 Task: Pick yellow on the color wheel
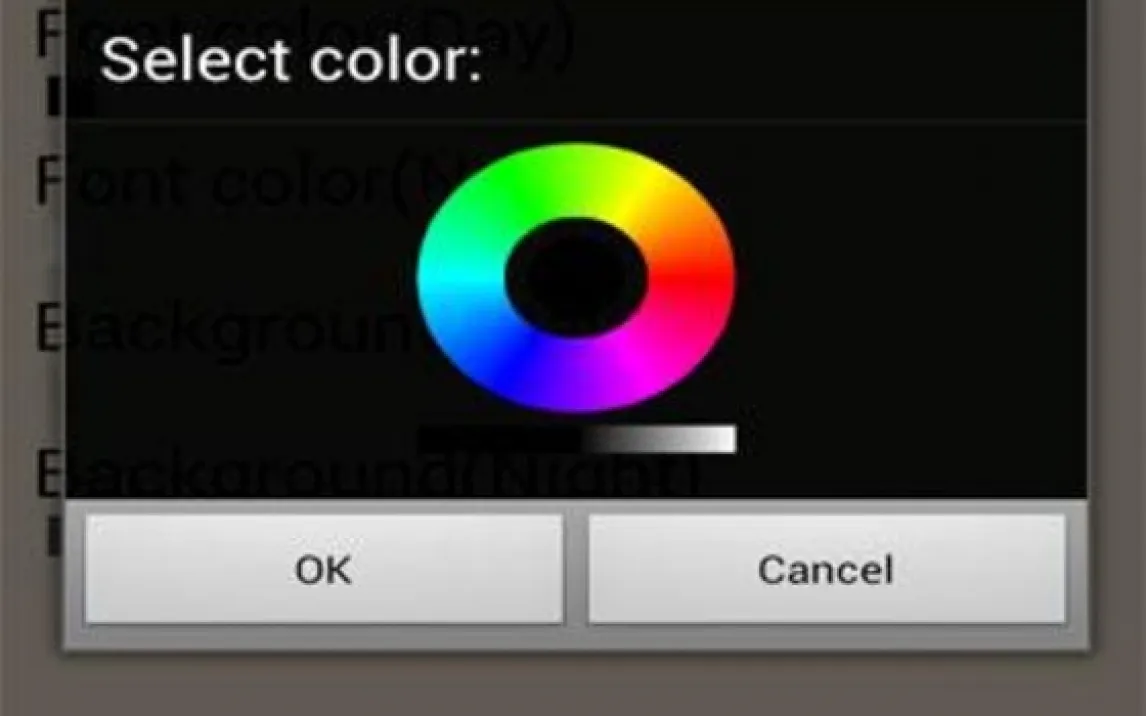(636, 191)
